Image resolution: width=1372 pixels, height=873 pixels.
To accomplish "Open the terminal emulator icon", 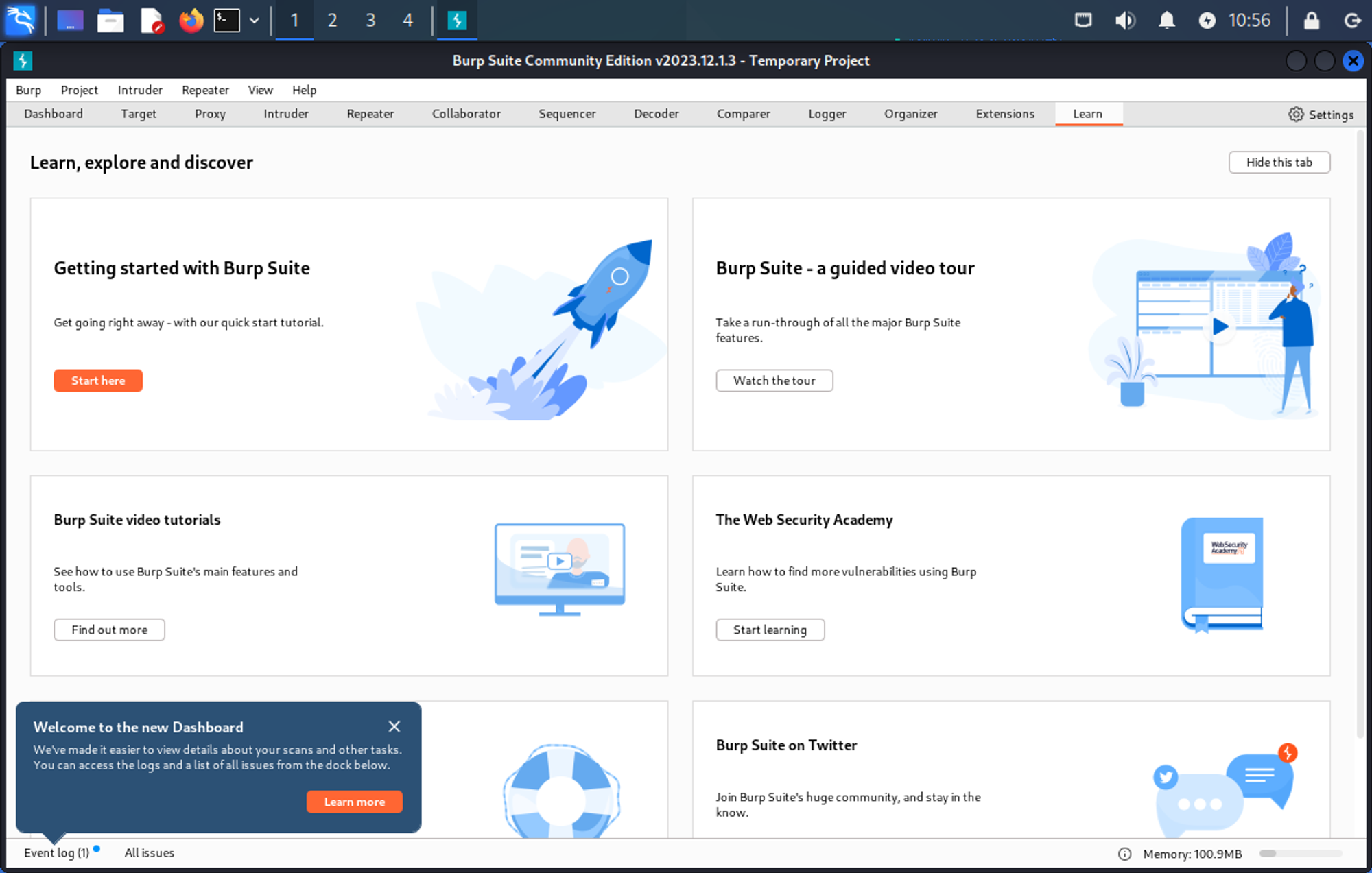I will (x=226, y=21).
